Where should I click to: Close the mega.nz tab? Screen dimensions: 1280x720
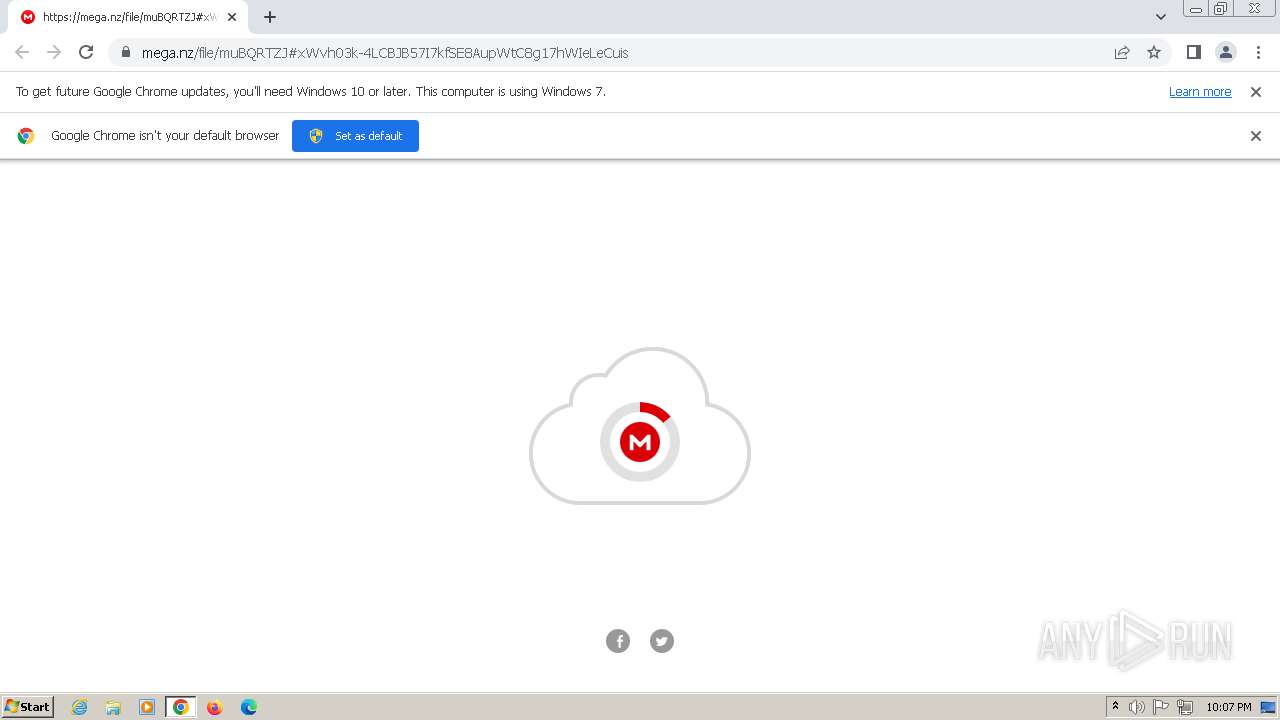coord(232,17)
